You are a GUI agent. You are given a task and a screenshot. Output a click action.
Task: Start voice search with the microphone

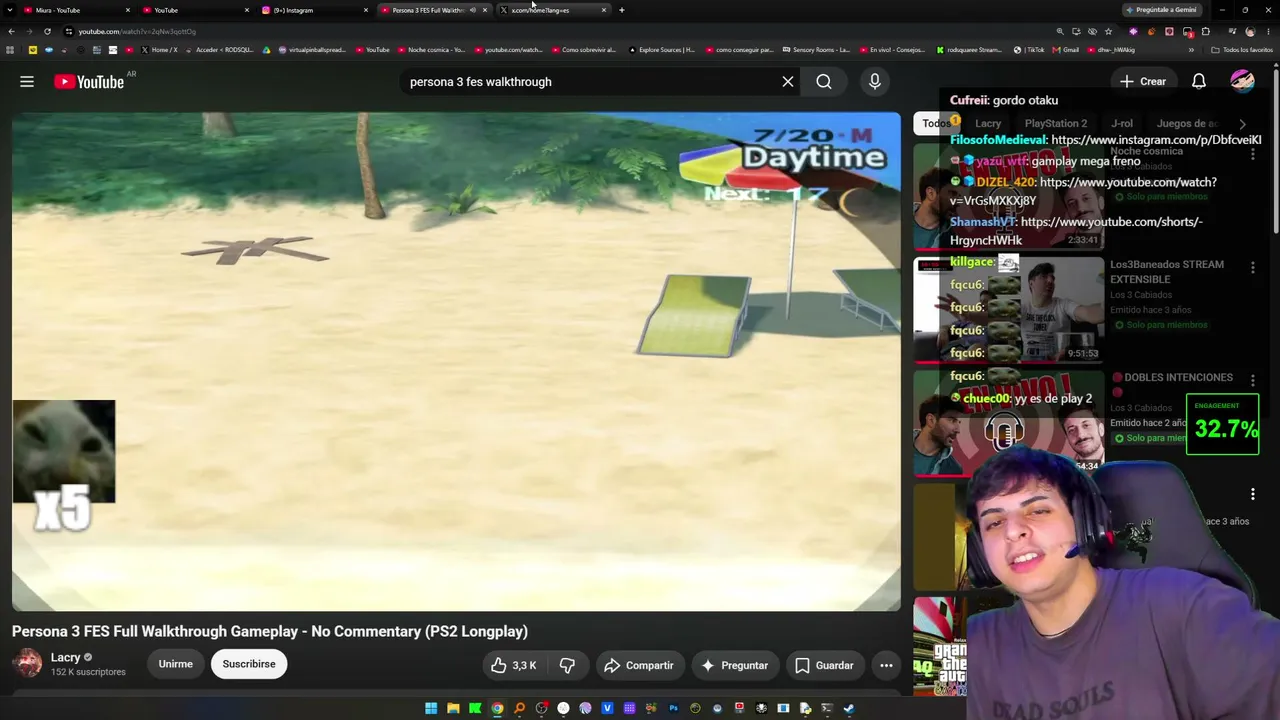[x=875, y=82]
